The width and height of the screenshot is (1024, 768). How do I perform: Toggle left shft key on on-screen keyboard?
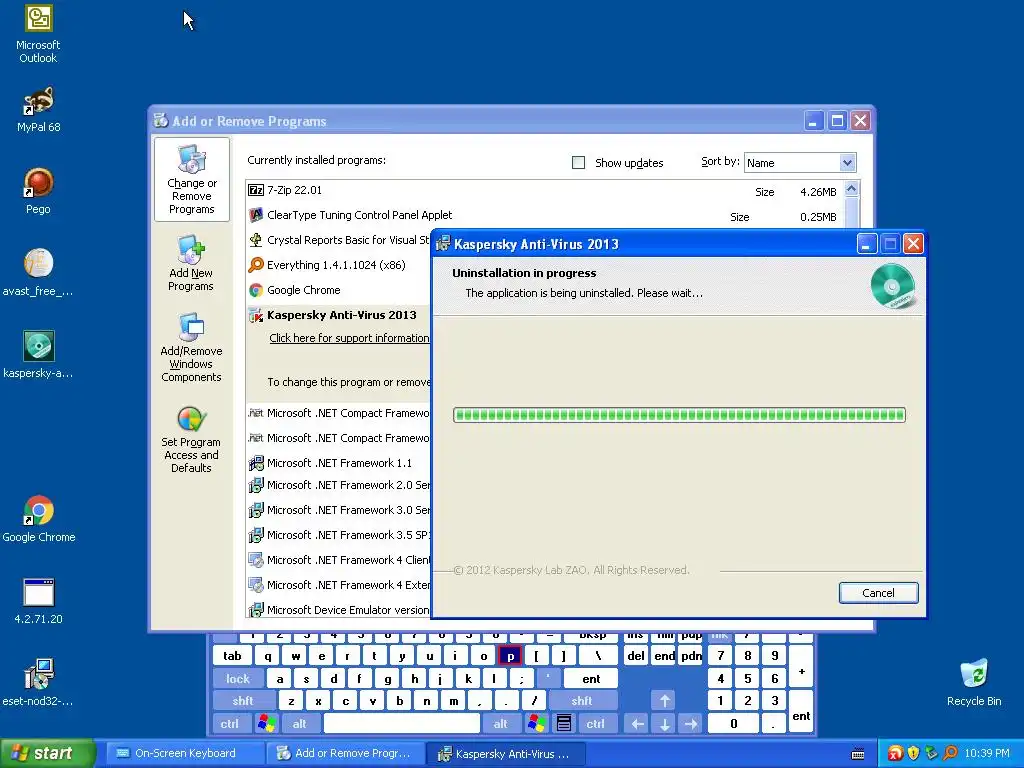[x=244, y=701]
